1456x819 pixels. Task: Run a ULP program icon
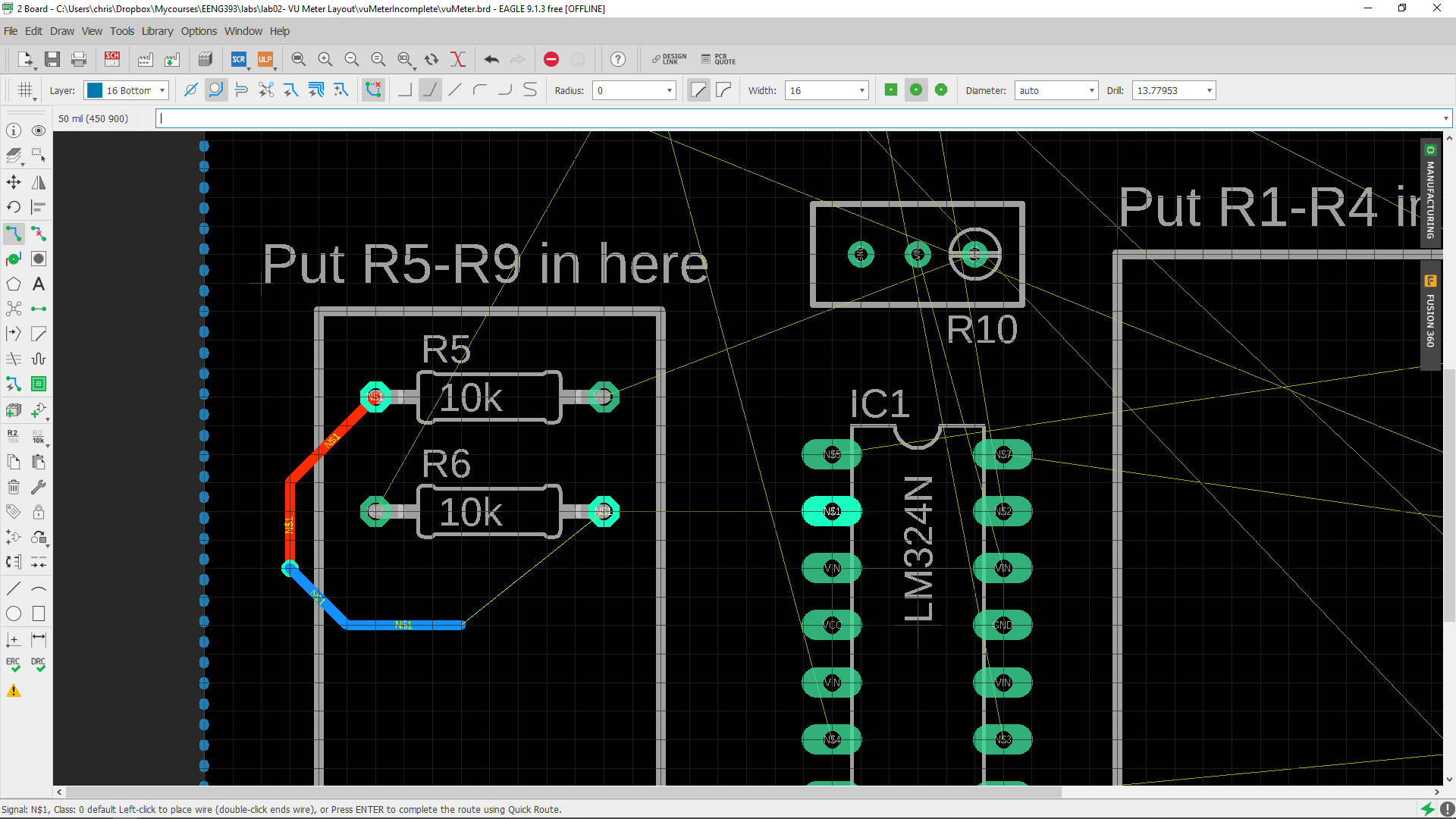point(265,59)
